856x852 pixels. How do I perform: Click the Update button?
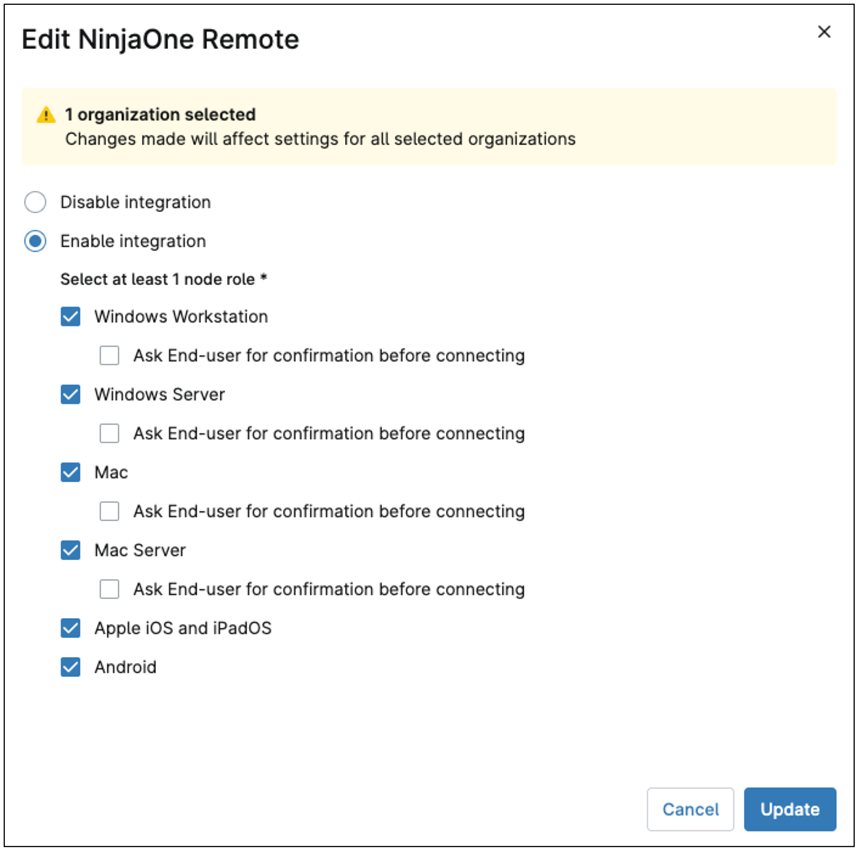tap(790, 809)
